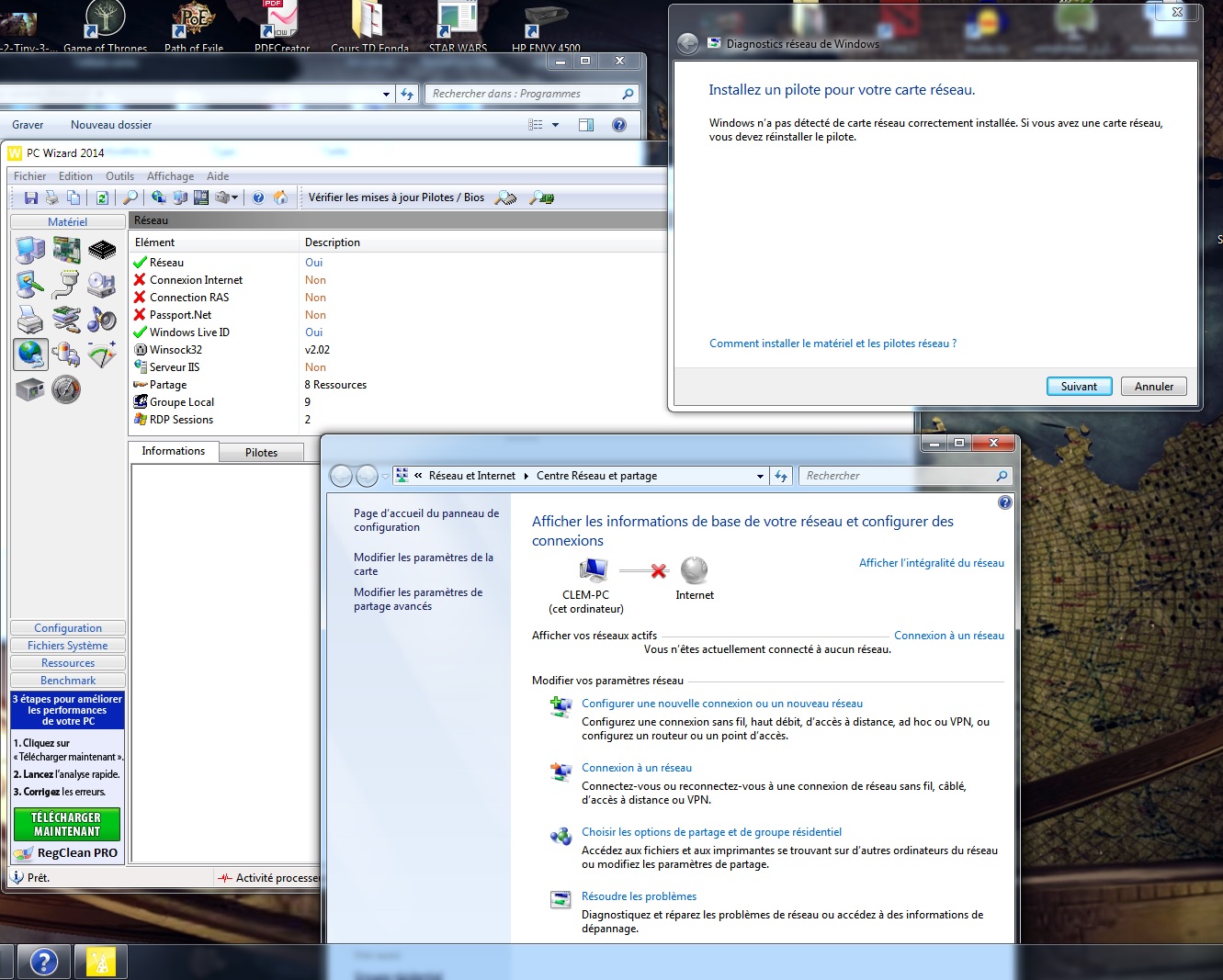Click the blue help icon in Explorer toolbar
This screenshot has width=1223, height=980.
coord(619,125)
